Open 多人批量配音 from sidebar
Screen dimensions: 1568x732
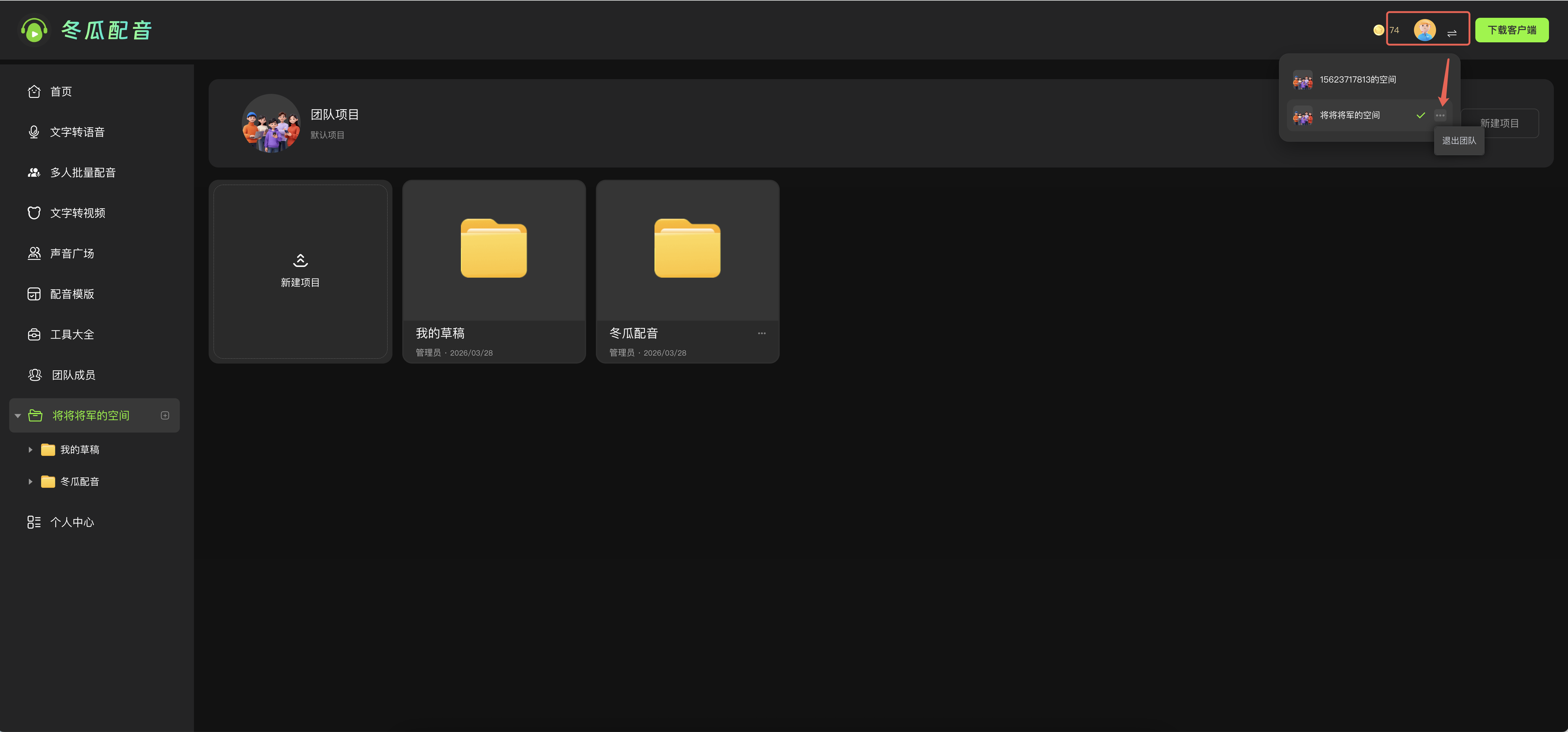click(82, 173)
